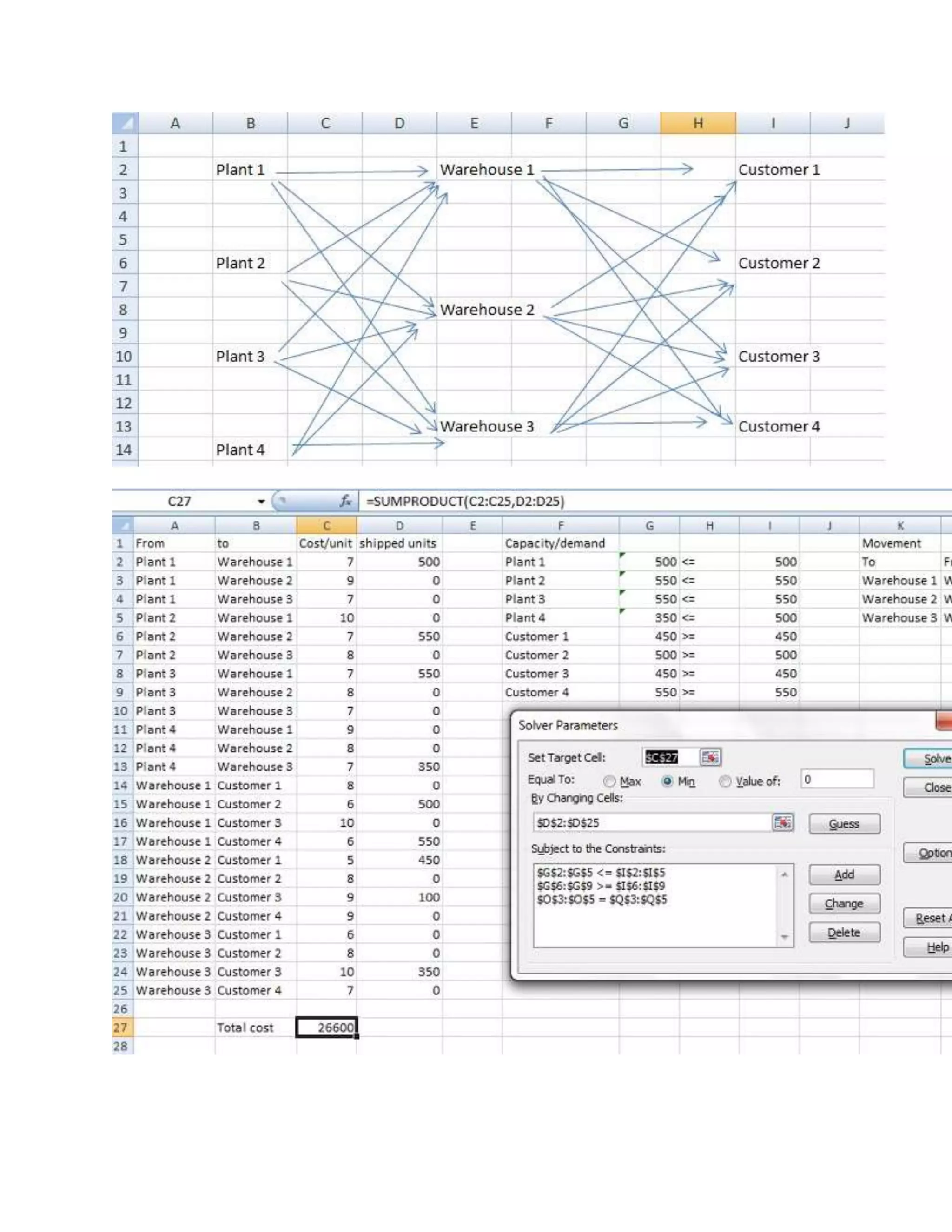
Task: Click select-all corner of lower worksheet
Action: pyautogui.click(x=123, y=525)
